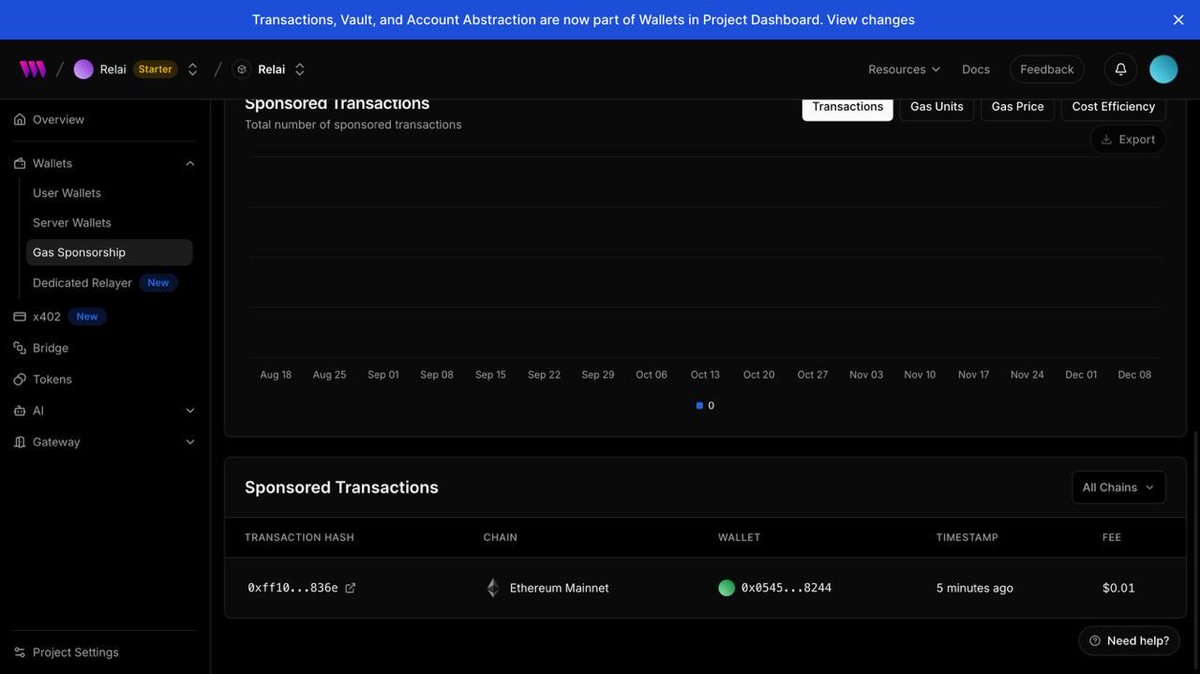The image size is (1200, 674).
Task: Click the TRANSACTION HASH column header
Action: click(299, 537)
